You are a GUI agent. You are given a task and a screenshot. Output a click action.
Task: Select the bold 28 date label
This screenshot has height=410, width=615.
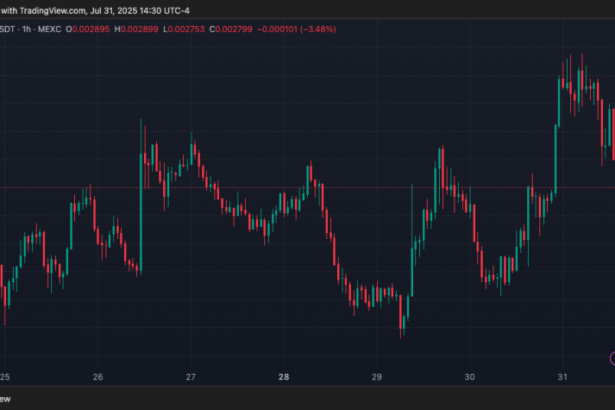coord(284,377)
